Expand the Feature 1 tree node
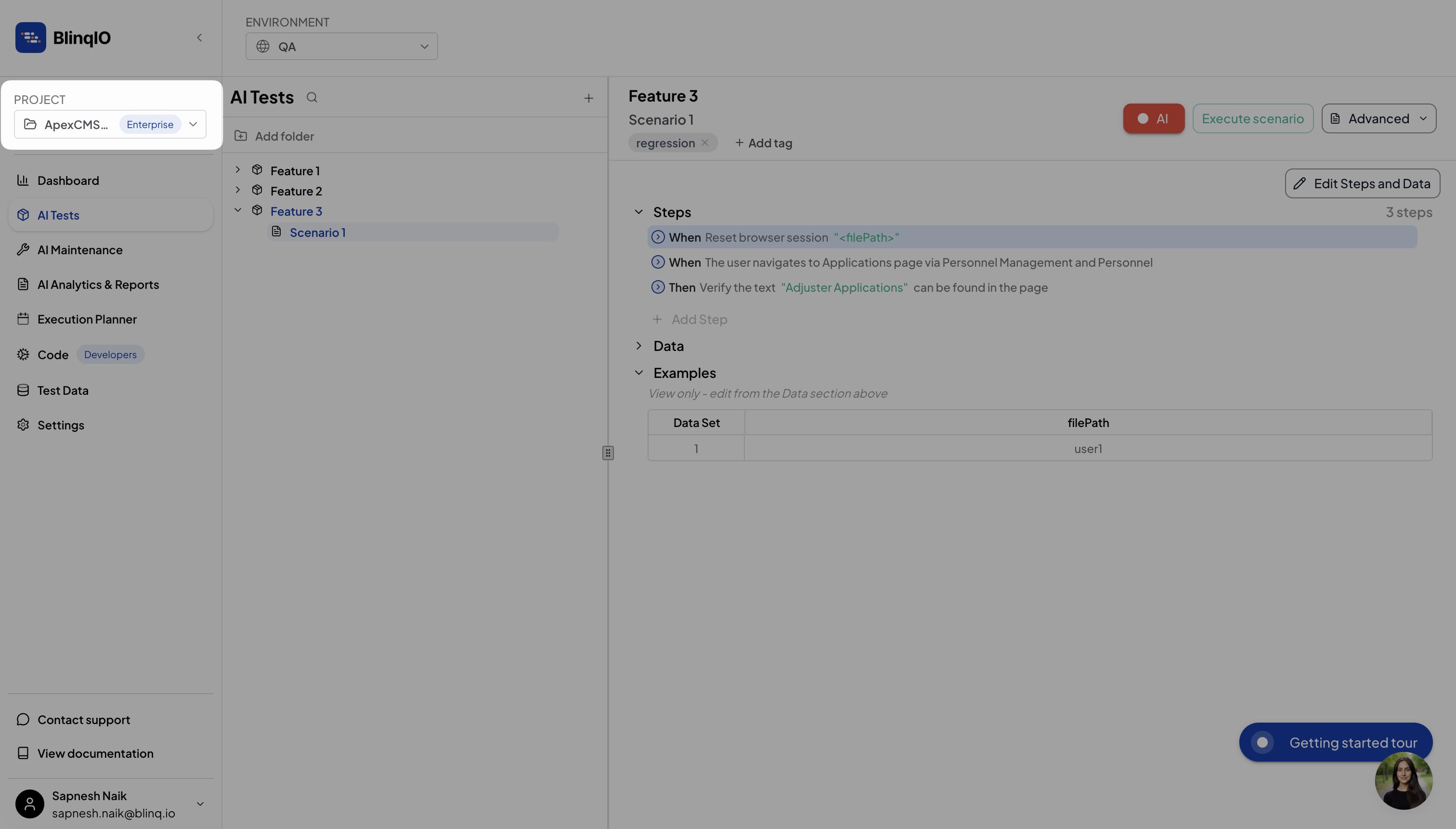1456x829 pixels. click(x=238, y=169)
